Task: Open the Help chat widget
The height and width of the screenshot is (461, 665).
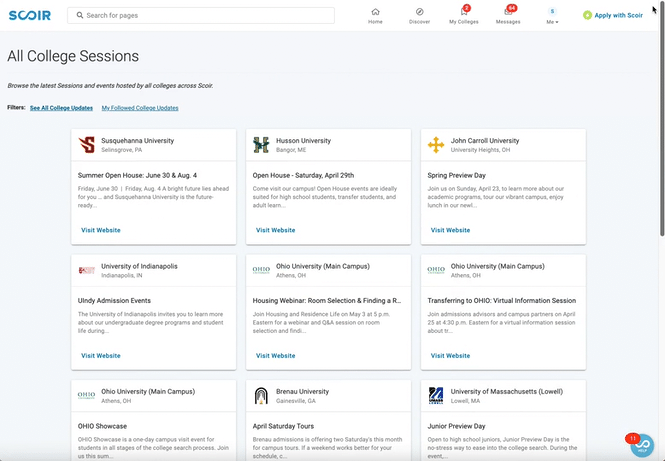Action: point(642,445)
